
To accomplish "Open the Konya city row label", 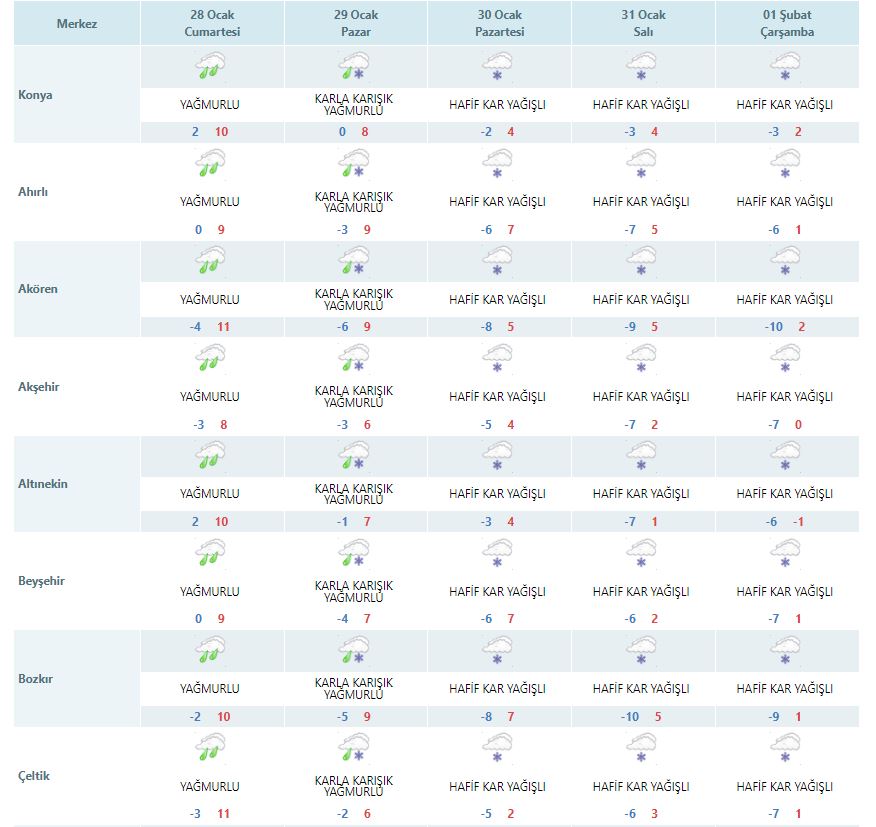I will tap(36, 96).
